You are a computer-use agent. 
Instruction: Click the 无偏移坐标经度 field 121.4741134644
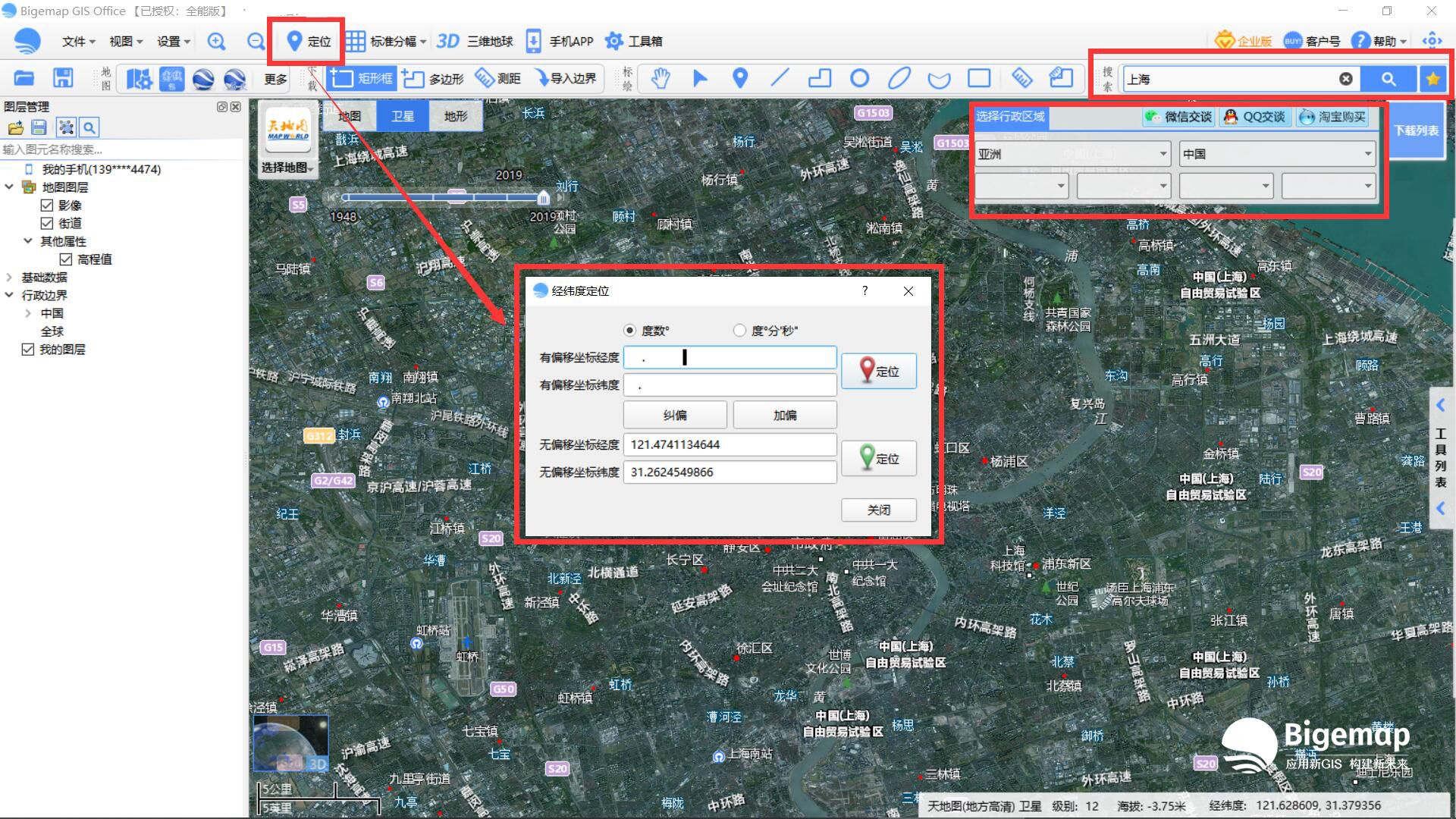pos(730,445)
